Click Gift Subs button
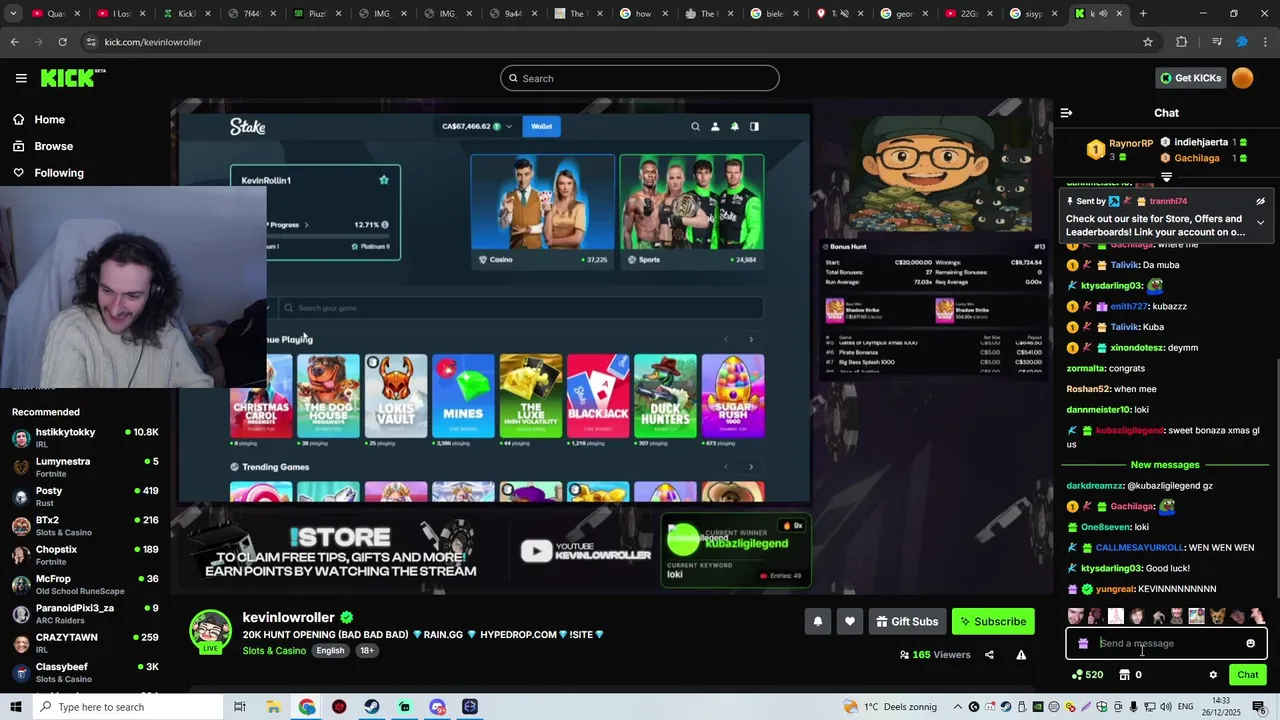This screenshot has height=720, width=1280. coord(907,621)
